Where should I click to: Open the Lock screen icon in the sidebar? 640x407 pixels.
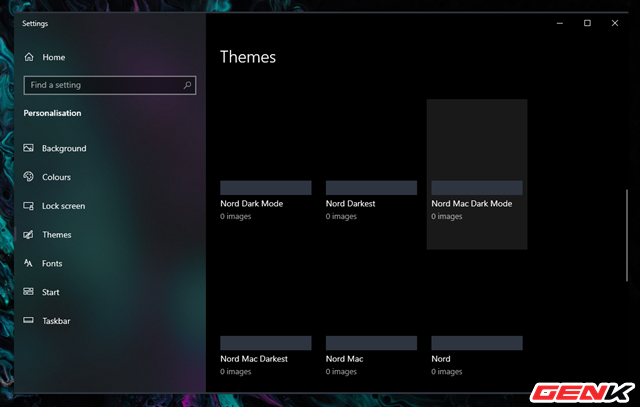point(29,206)
